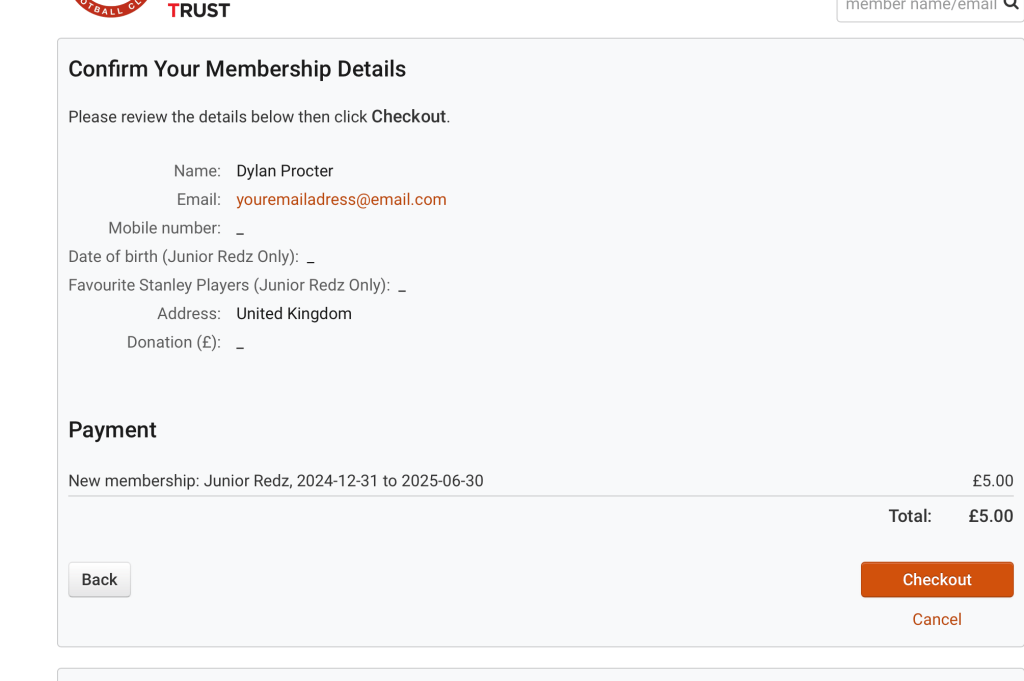1024x681 pixels.
Task: Click the £5.00 line item price
Action: (992, 481)
